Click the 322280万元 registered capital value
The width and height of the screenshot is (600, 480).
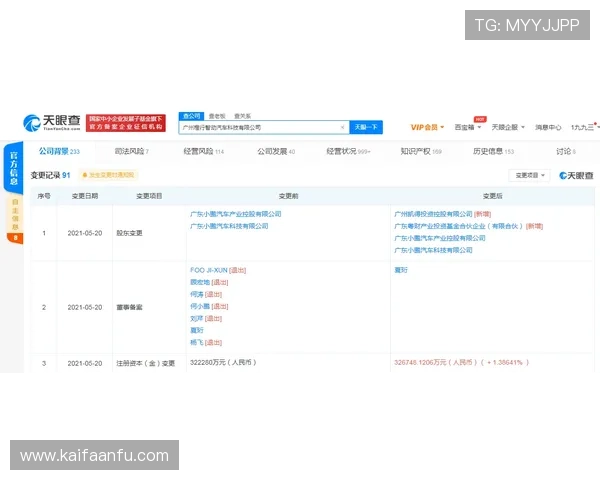point(223,362)
